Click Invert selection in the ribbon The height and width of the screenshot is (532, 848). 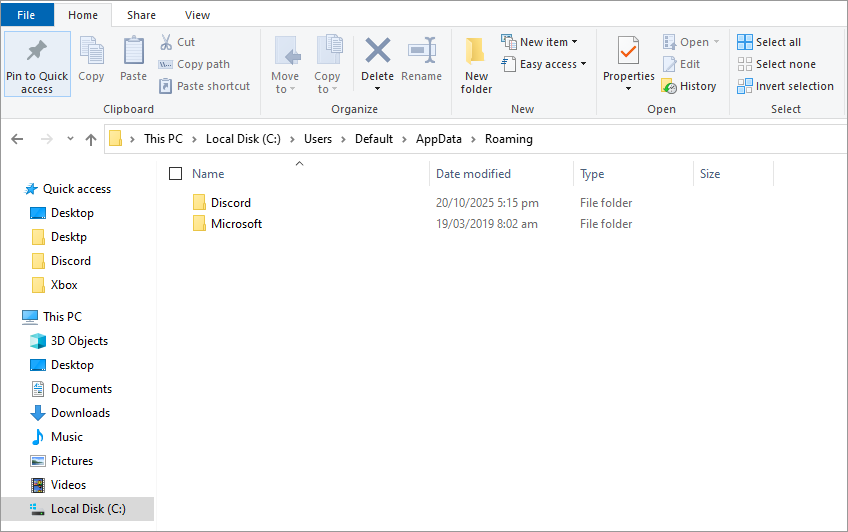785,86
